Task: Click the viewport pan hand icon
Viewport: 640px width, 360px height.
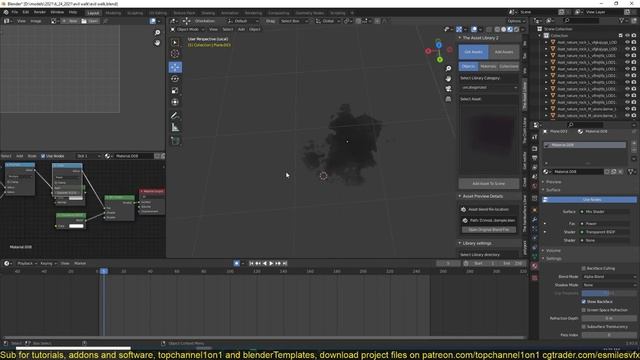Action: 448,78
